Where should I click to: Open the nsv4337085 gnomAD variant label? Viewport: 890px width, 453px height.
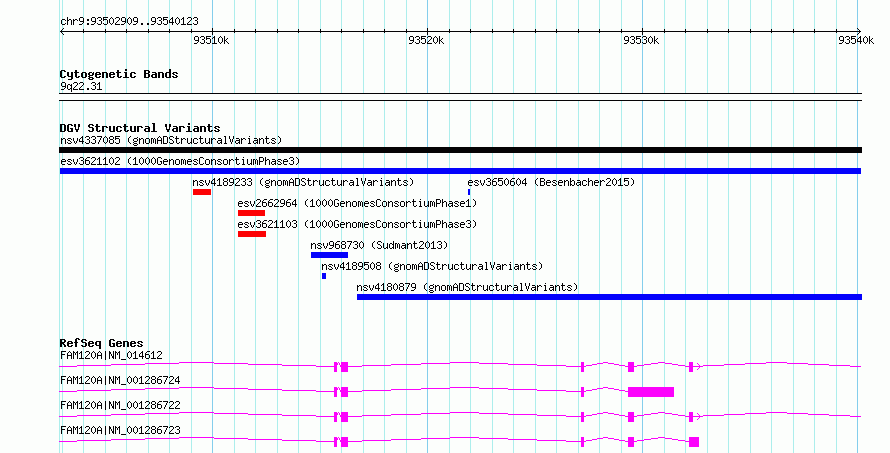click(171, 140)
